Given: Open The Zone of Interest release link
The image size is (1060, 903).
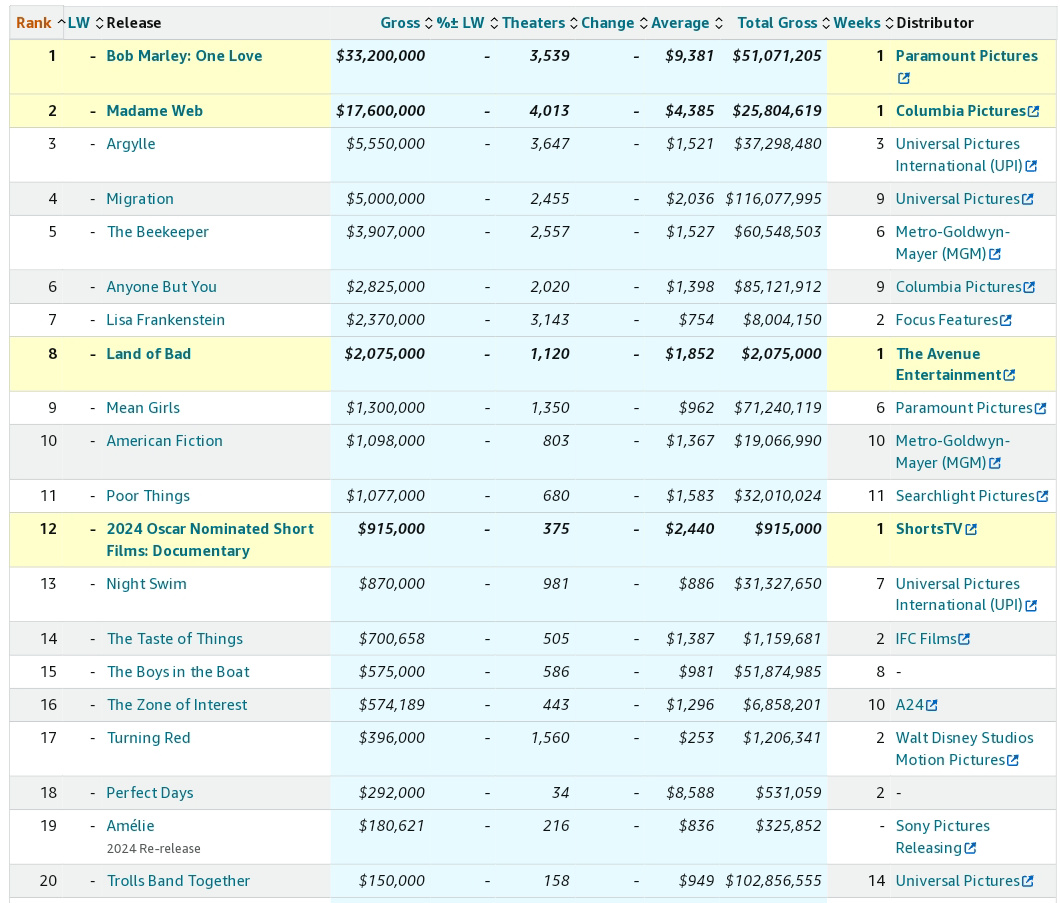Looking at the screenshot, I should click(177, 705).
